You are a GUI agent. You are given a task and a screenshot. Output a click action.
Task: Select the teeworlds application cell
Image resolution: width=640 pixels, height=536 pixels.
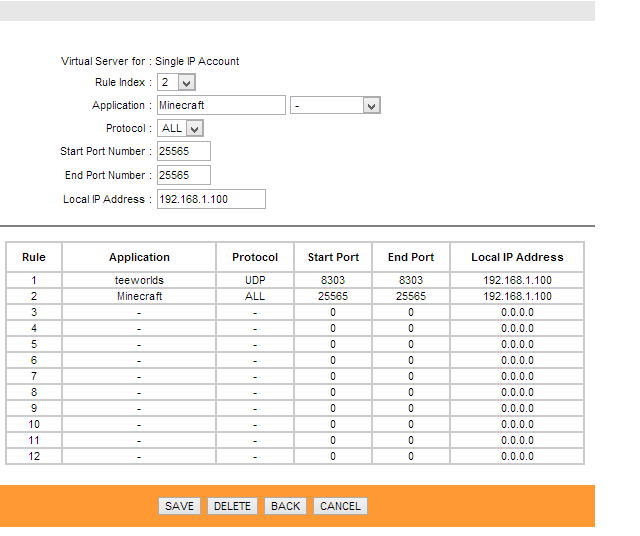[139, 280]
